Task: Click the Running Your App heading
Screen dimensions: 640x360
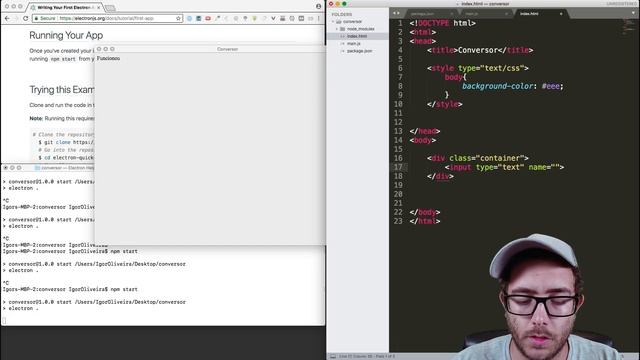Action: point(66,36)
